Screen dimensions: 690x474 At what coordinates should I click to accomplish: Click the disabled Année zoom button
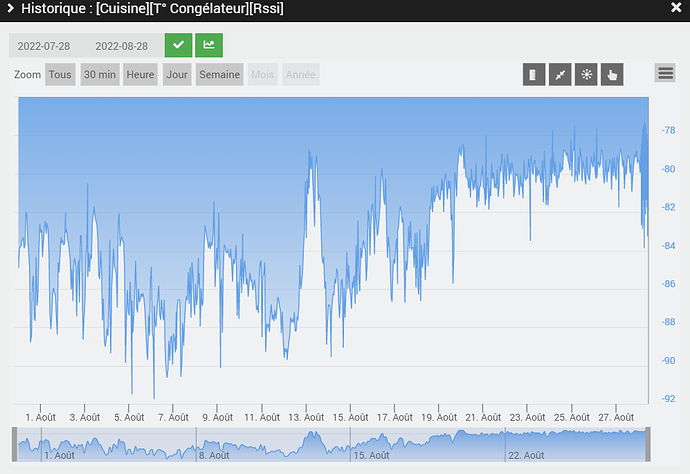point(301,74)
